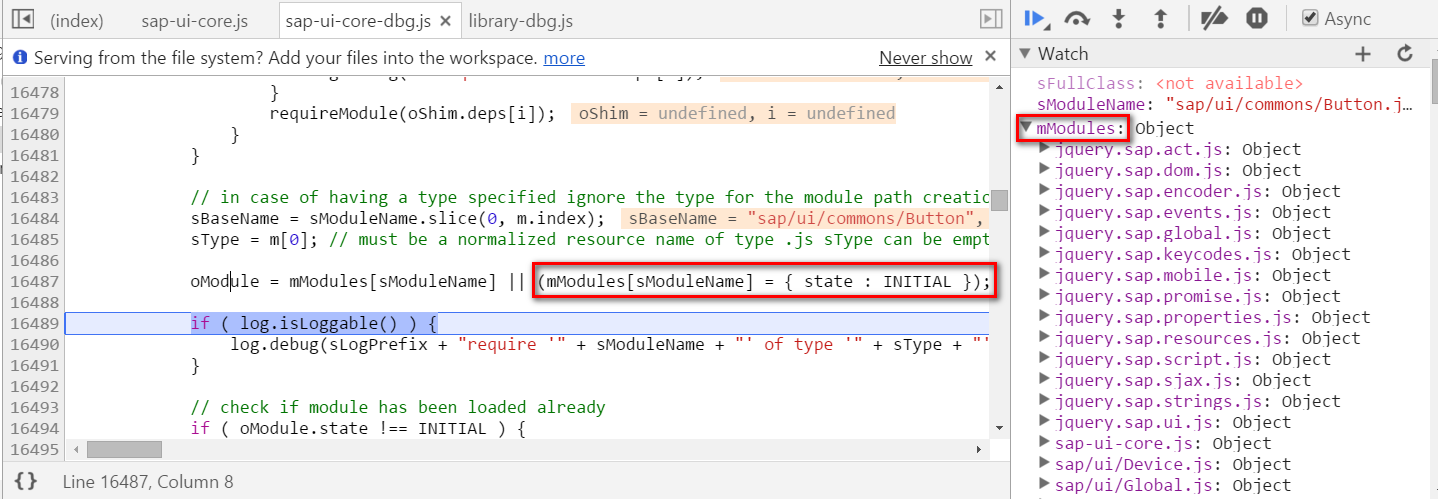Expand sap/ui/Global.js object

(x=1045, y=485)
